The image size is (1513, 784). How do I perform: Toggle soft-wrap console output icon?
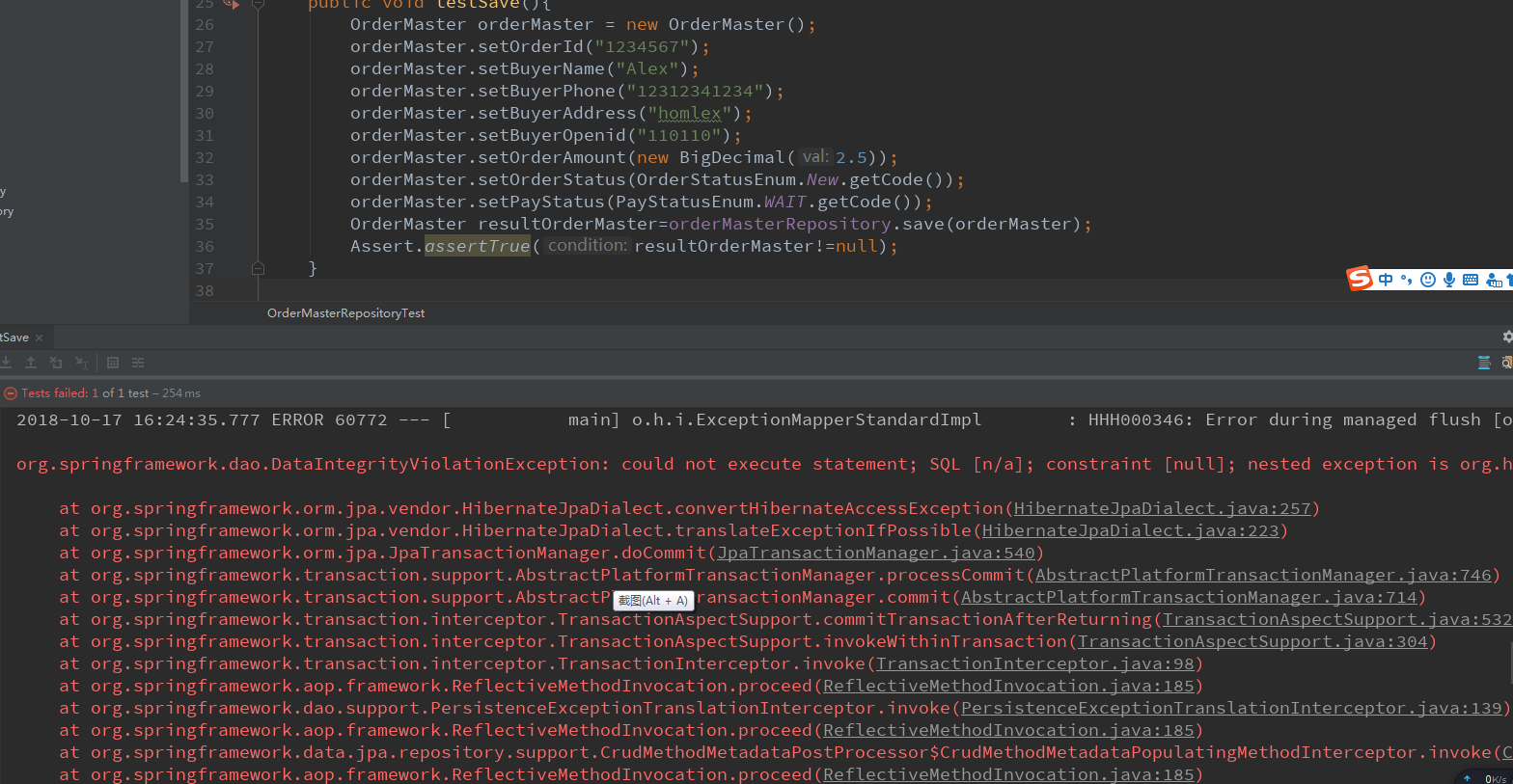pos(1484,363)
